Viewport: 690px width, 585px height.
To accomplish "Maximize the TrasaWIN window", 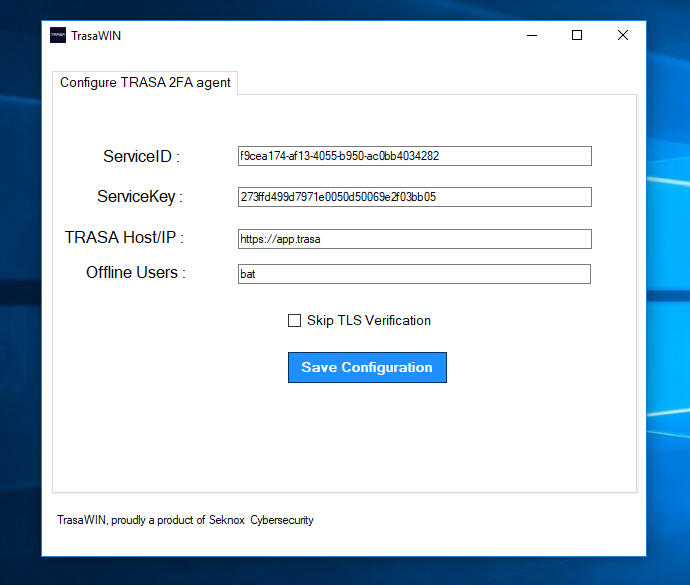I will pyautogui.click(x=577, y=35).
